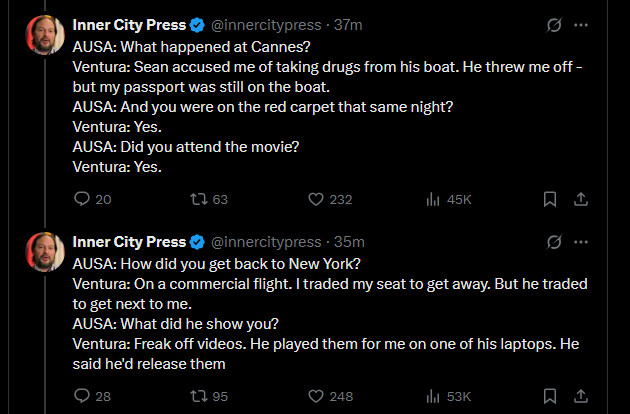Like the tweet with 248 likes
The height and width of the screenshot is (414, 630).
[x=315, y=396]
